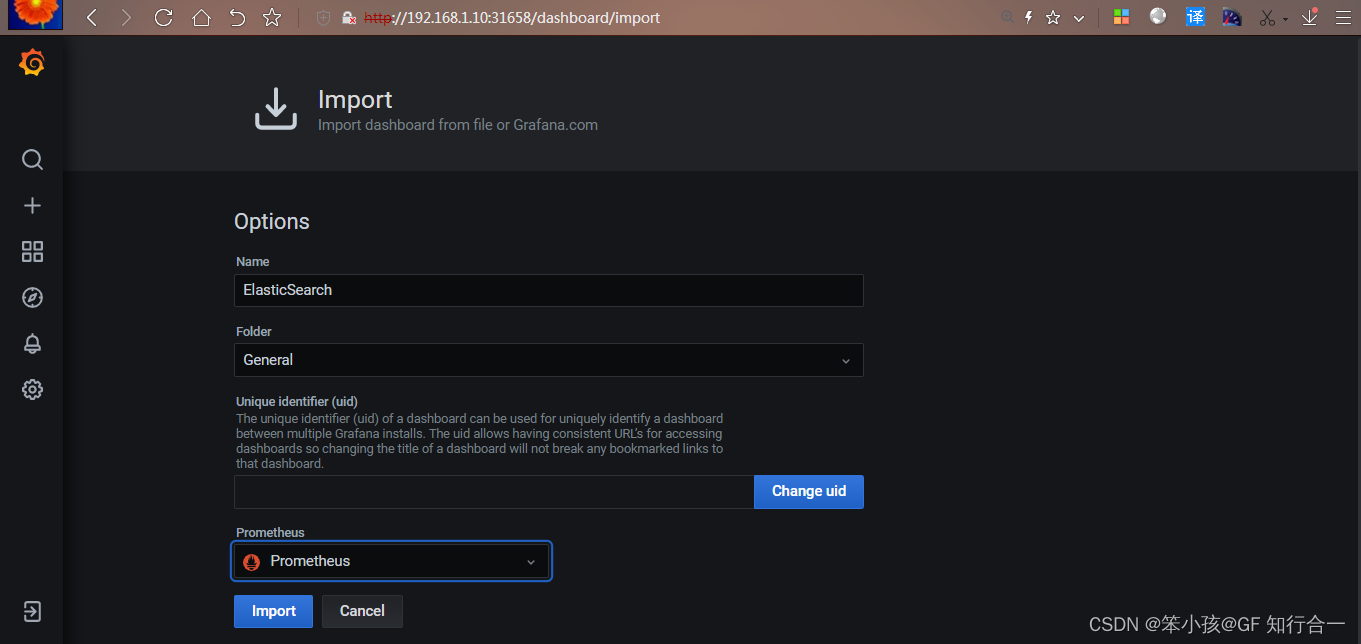Click the Options section heading
The height and width of the screenshot is (644, 1361).
272,222
